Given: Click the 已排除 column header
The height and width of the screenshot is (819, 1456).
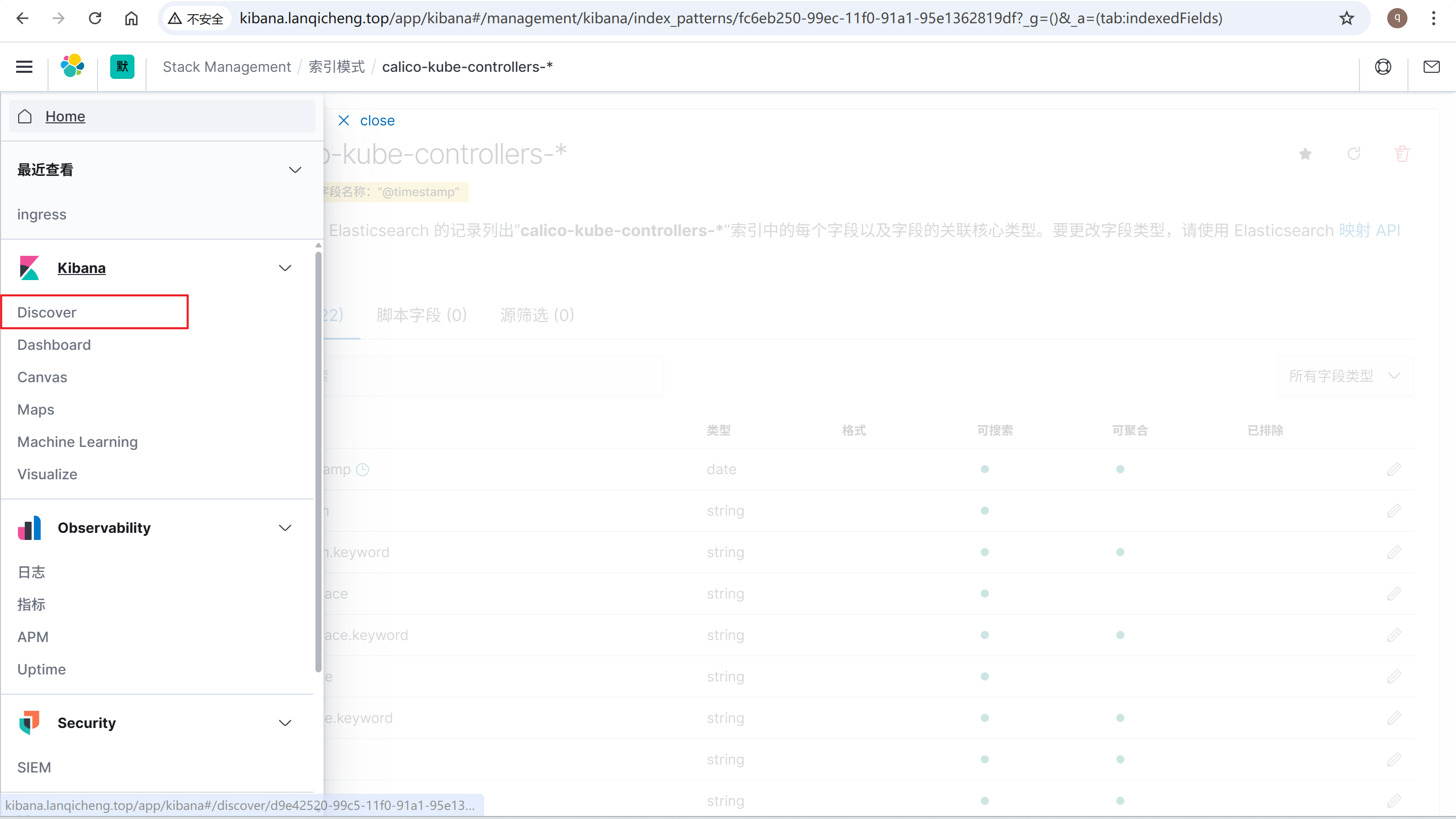Looking at the screenshot, I should [x=1265, y=430].
